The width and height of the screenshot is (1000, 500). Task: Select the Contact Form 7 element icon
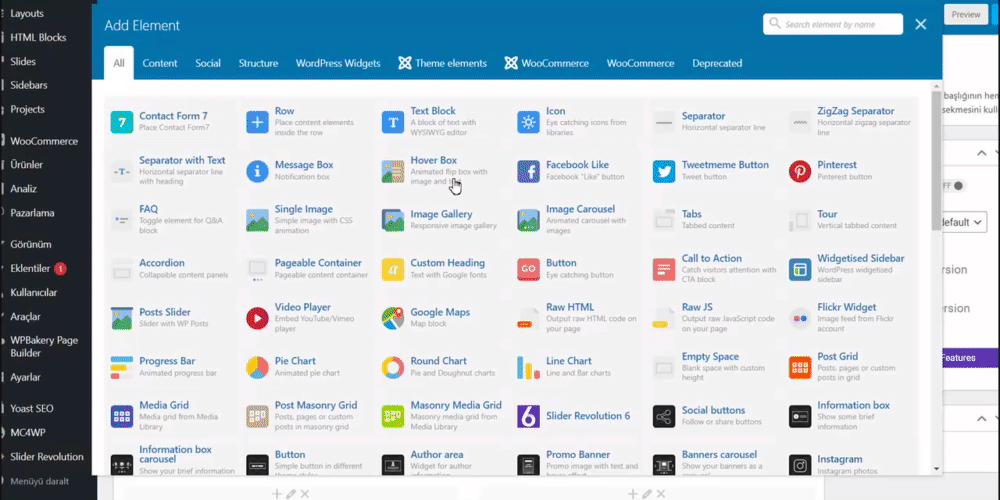coord(122,122)
